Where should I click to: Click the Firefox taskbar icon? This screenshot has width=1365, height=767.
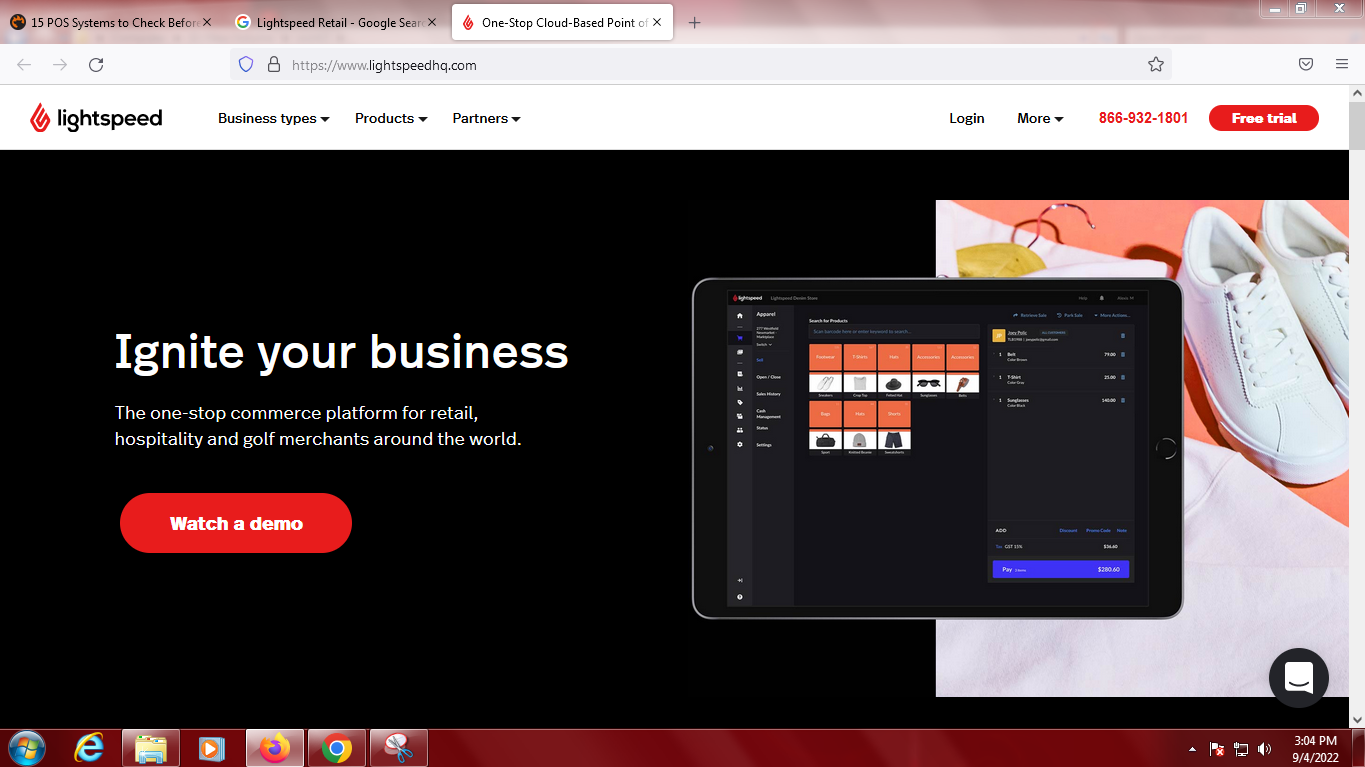274,748
